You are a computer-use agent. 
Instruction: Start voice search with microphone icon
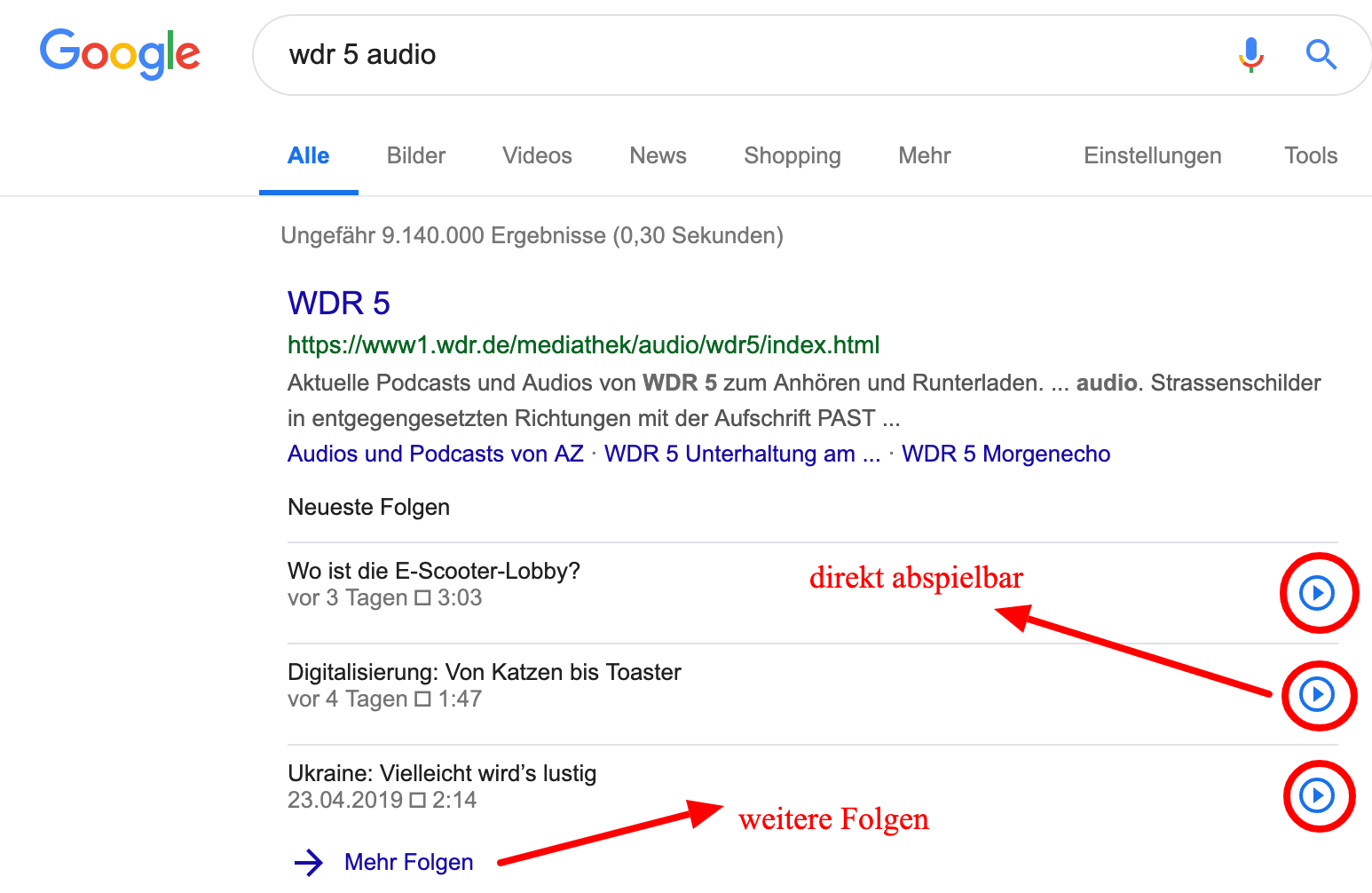[x=1250, y=54]
